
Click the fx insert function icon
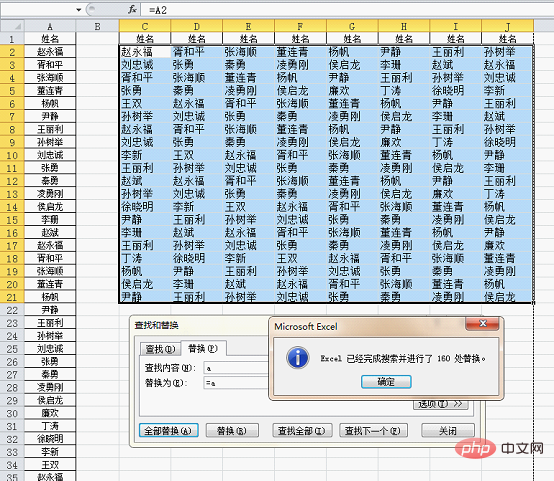coord(132,10)
